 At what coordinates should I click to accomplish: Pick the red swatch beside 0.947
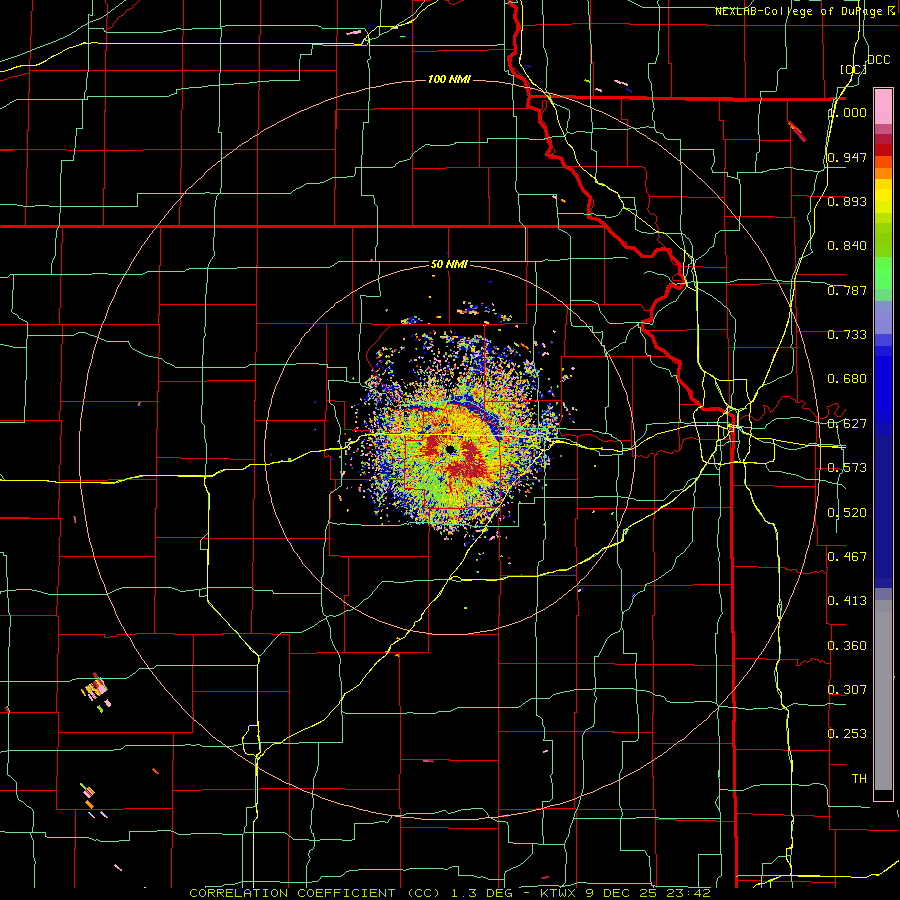[883, 150]
